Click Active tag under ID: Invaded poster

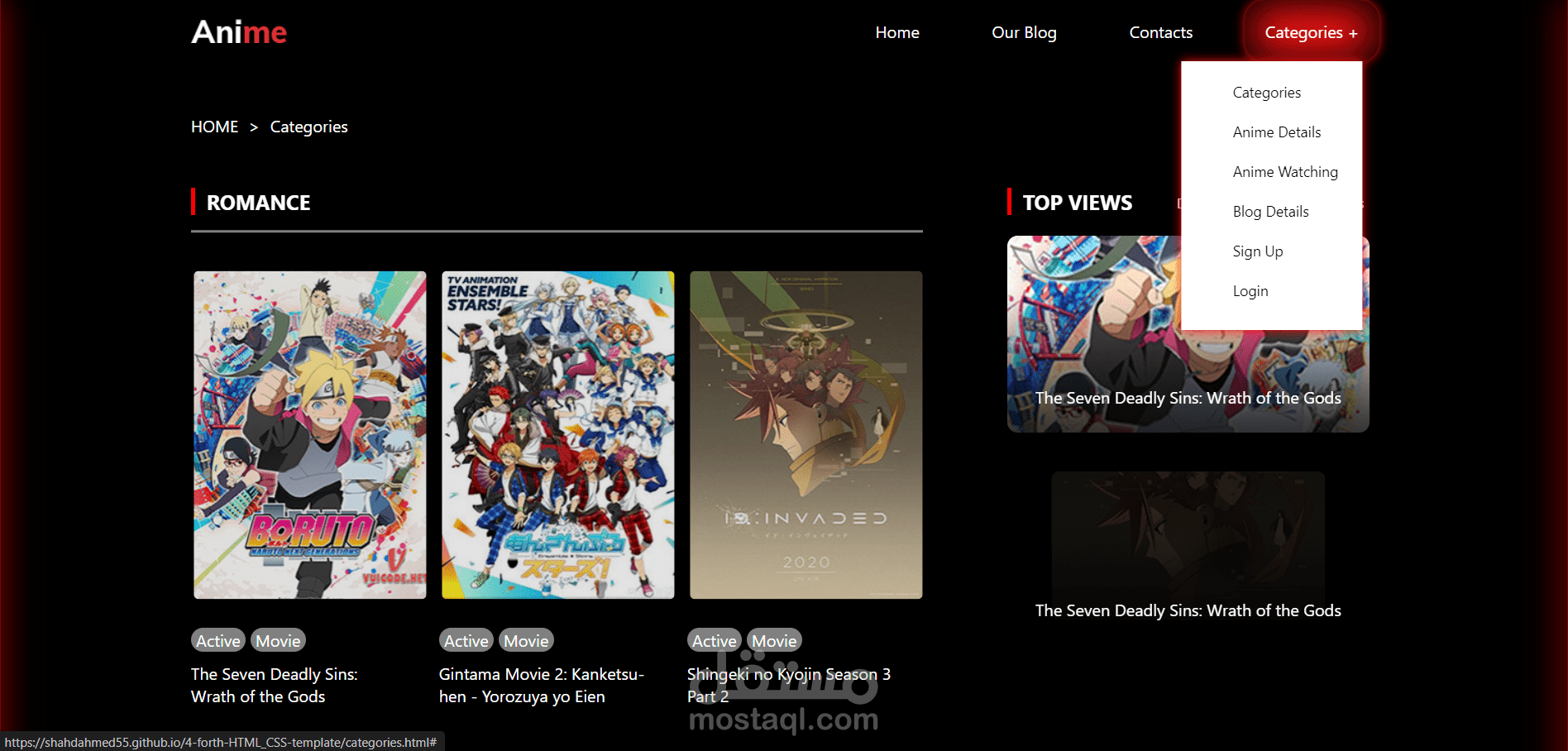point(715,641)
